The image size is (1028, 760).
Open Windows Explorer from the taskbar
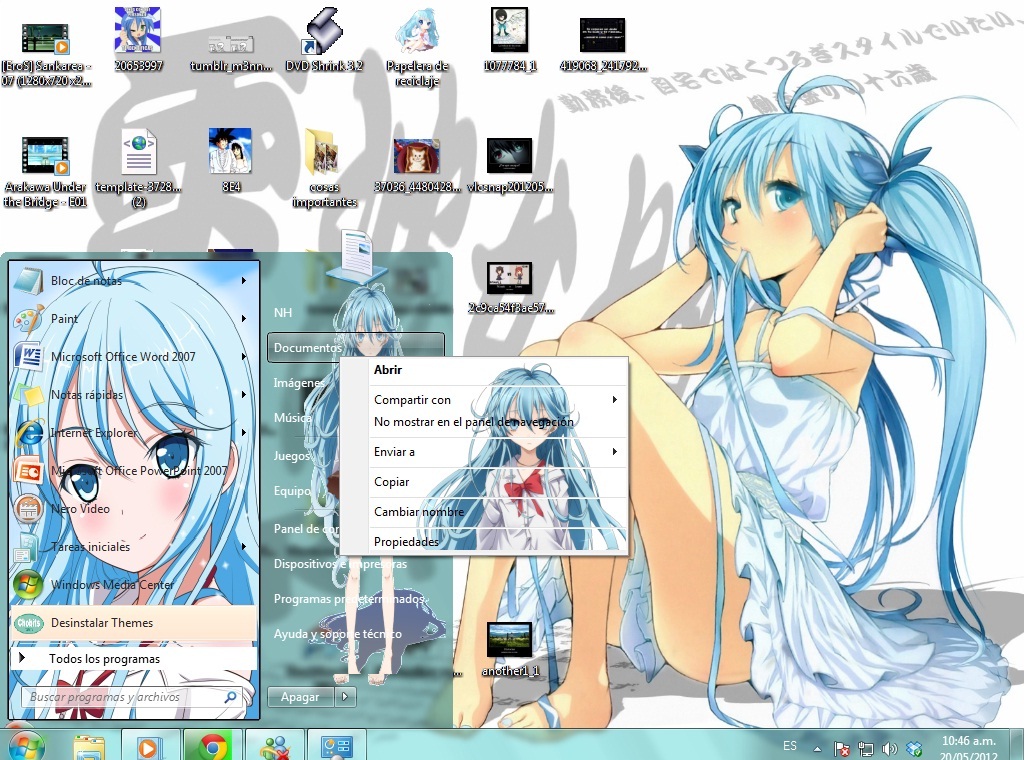tap(89, 748)
